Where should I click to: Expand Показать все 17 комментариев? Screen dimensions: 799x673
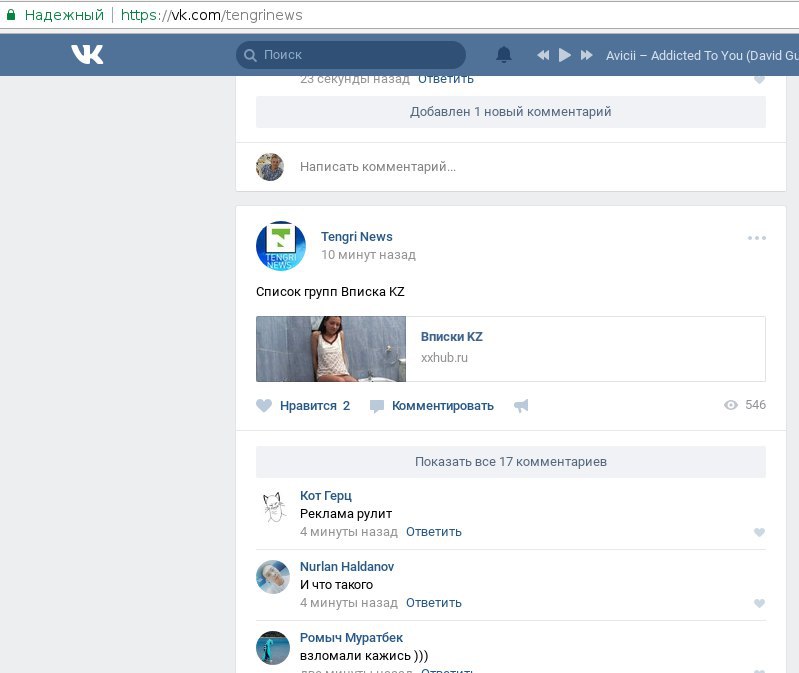click(x=511, y=462)
